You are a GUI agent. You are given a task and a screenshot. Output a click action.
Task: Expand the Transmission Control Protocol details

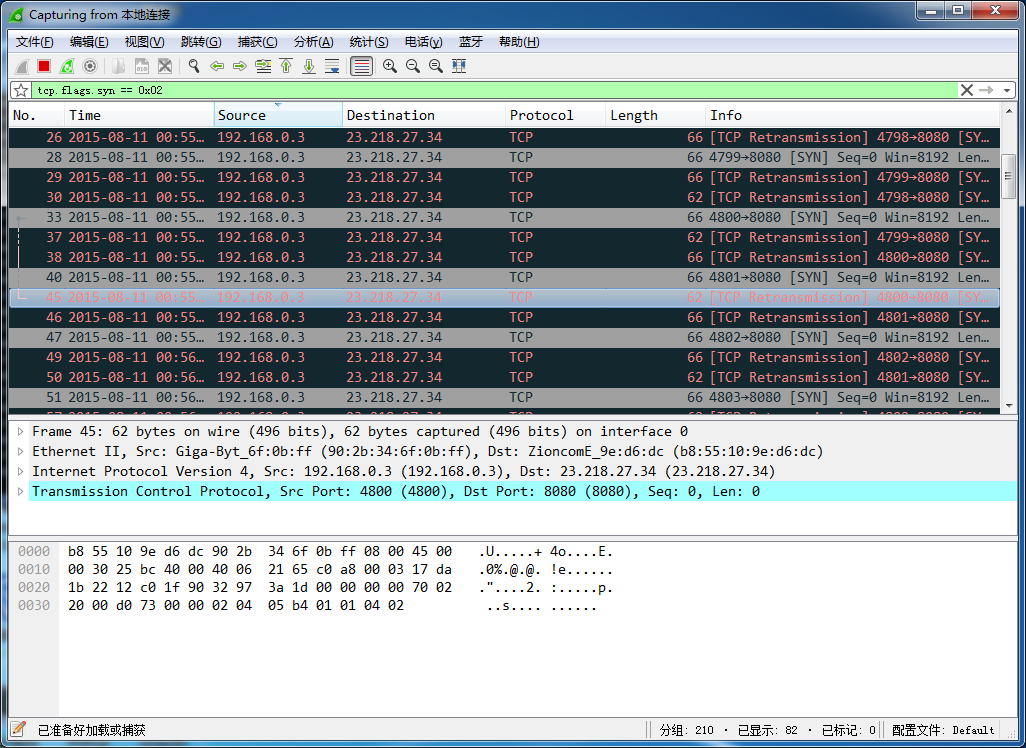point(21,492)
